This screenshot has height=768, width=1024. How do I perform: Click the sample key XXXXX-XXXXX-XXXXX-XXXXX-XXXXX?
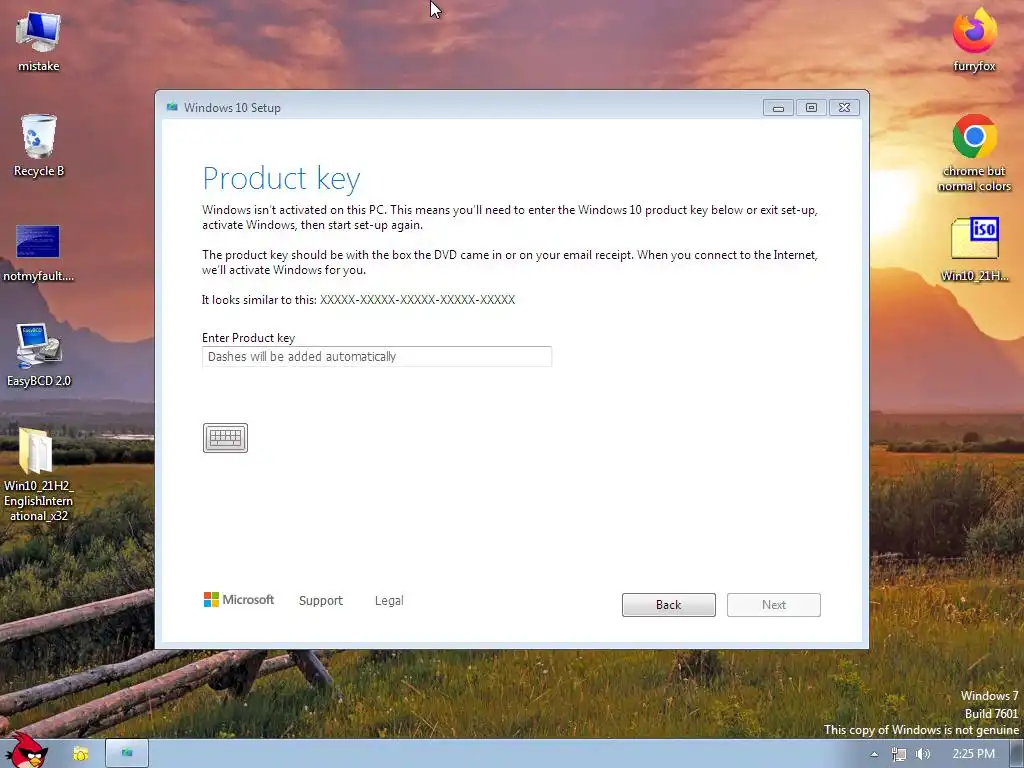tap(417, 300)
